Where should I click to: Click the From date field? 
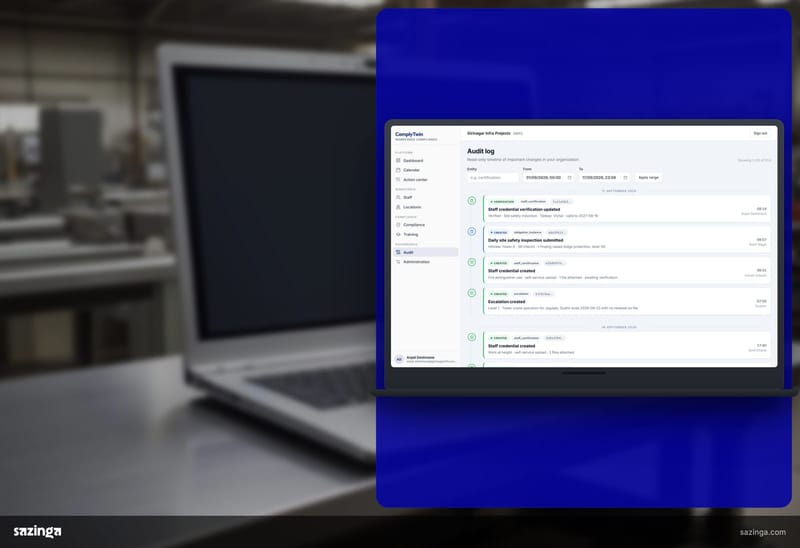click(x=548, y=178)
